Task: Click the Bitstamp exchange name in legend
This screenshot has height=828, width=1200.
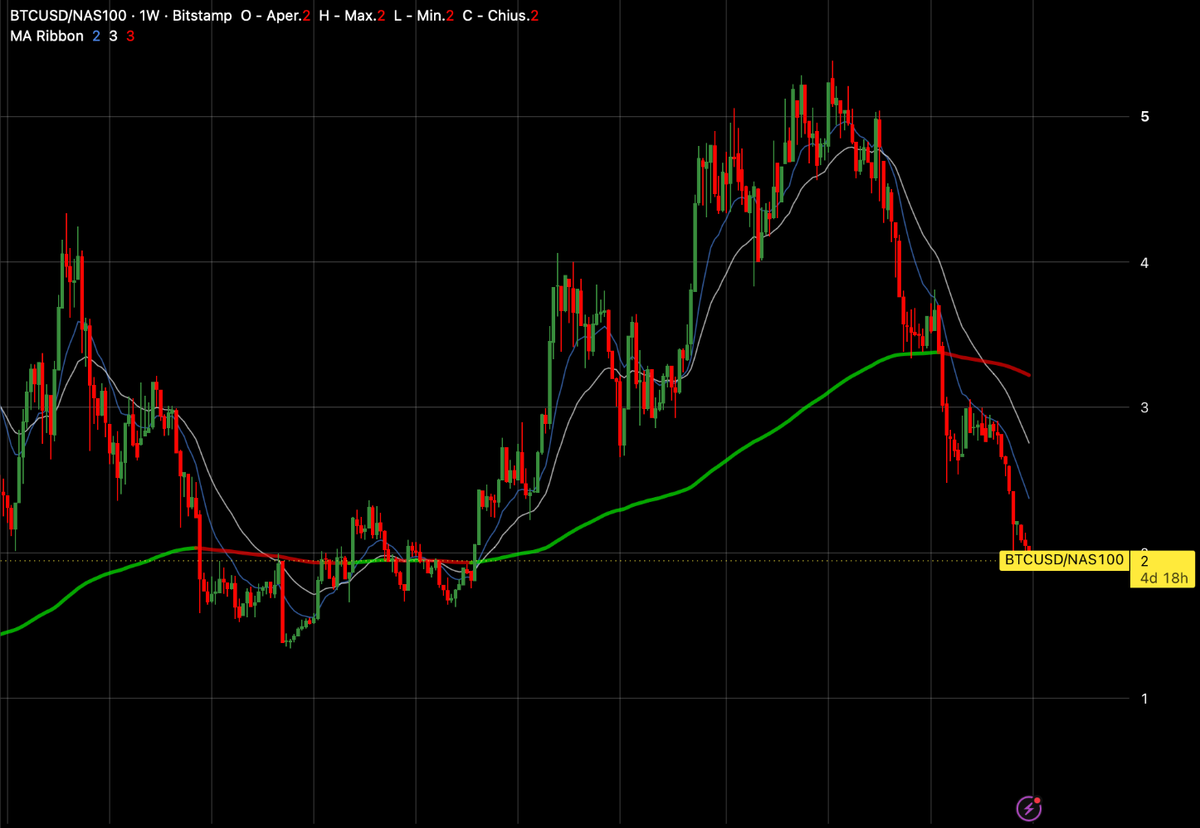Action: (203, 18)
